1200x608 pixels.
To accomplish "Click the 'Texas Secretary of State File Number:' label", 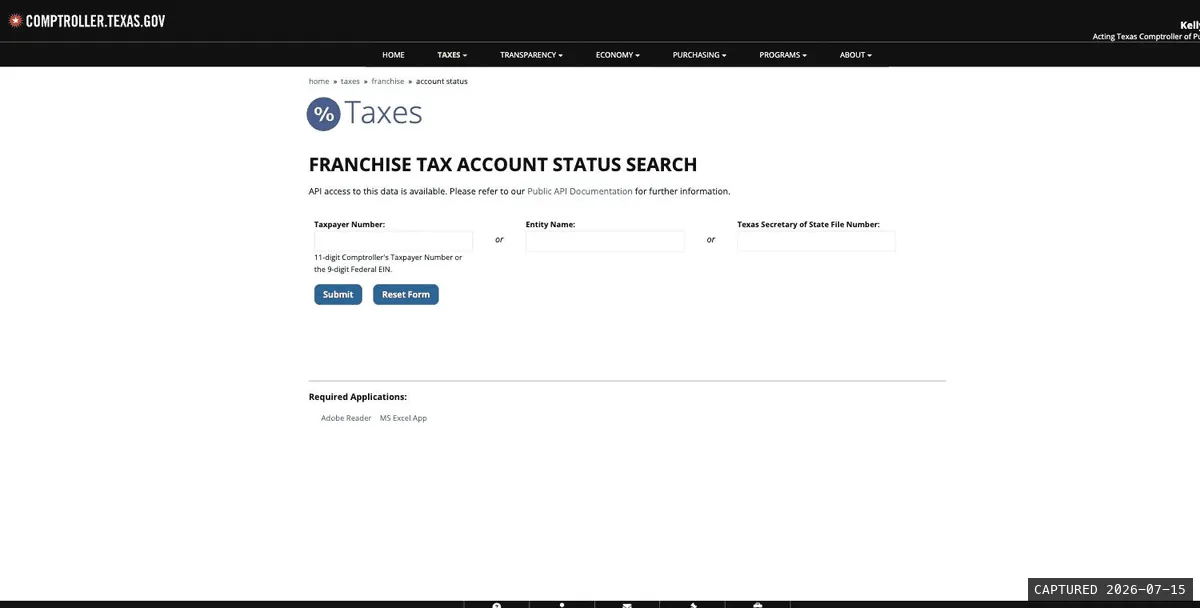I will (x=809, y=225).
